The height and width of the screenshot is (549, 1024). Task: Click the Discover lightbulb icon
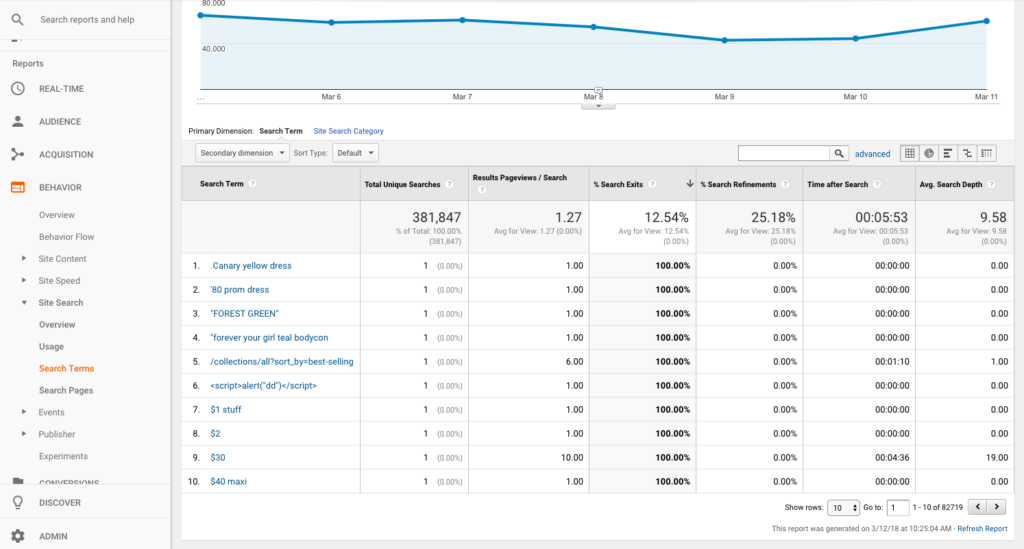click(18, 502)
